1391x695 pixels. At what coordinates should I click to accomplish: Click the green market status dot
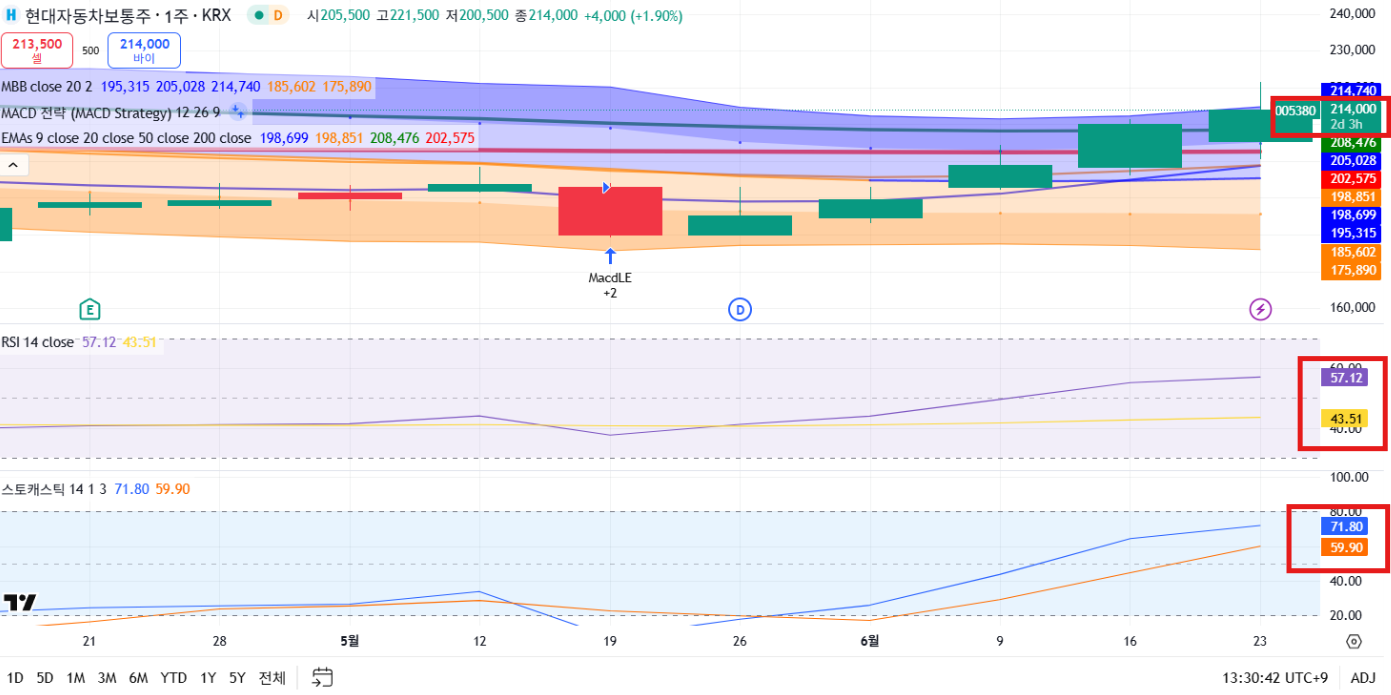click(258, 16)
